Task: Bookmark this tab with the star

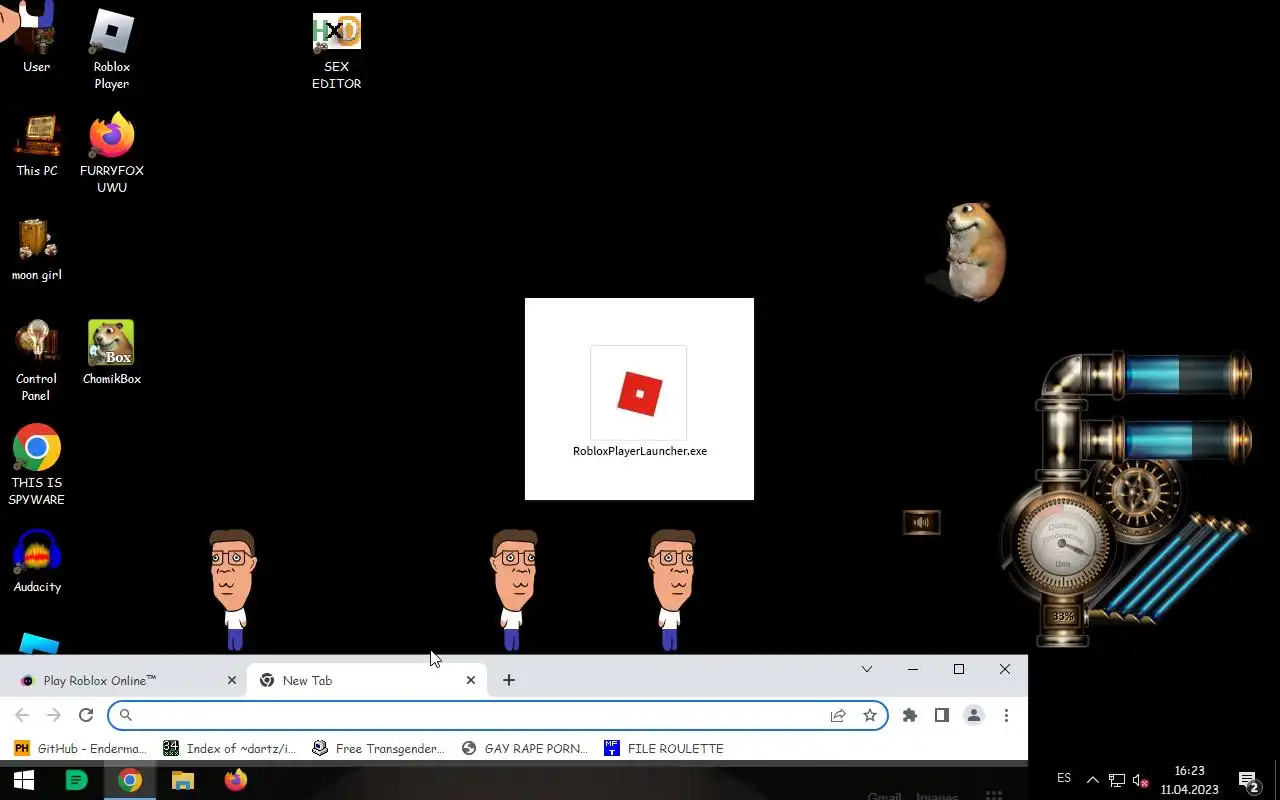Action: click(x=870, y=715)
